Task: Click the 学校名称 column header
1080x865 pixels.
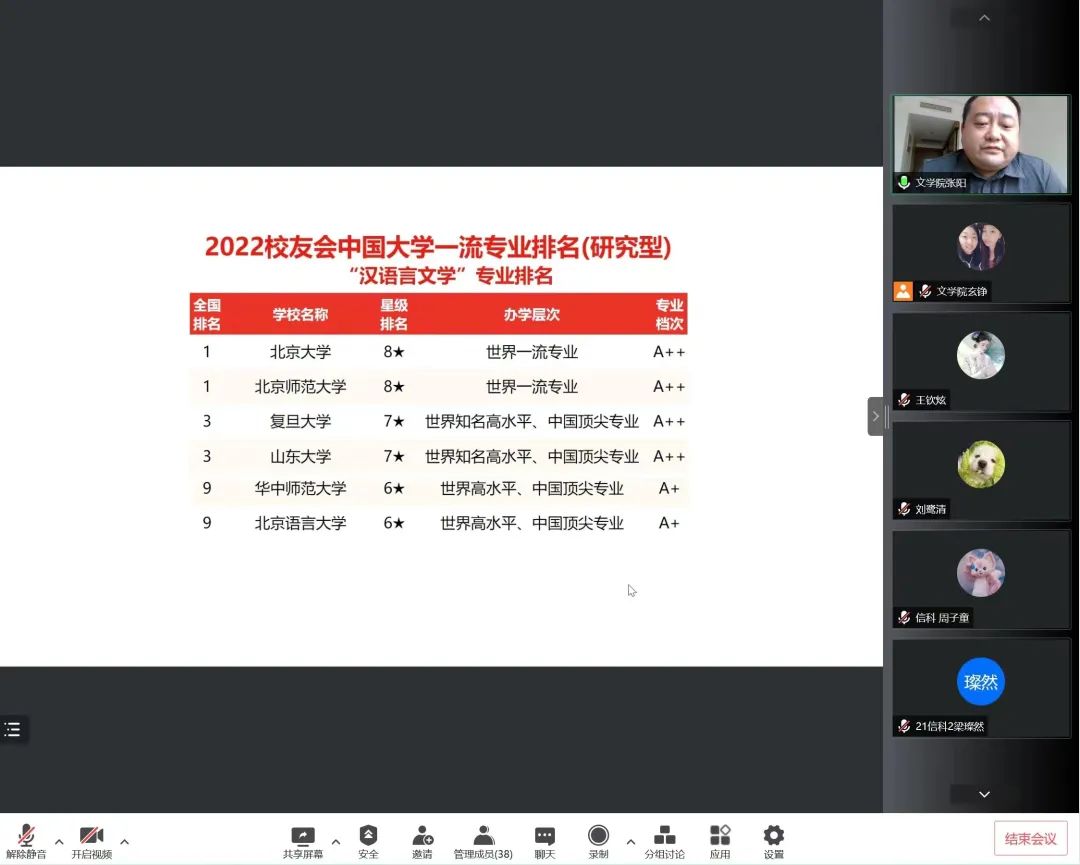Action: point(300,315)
